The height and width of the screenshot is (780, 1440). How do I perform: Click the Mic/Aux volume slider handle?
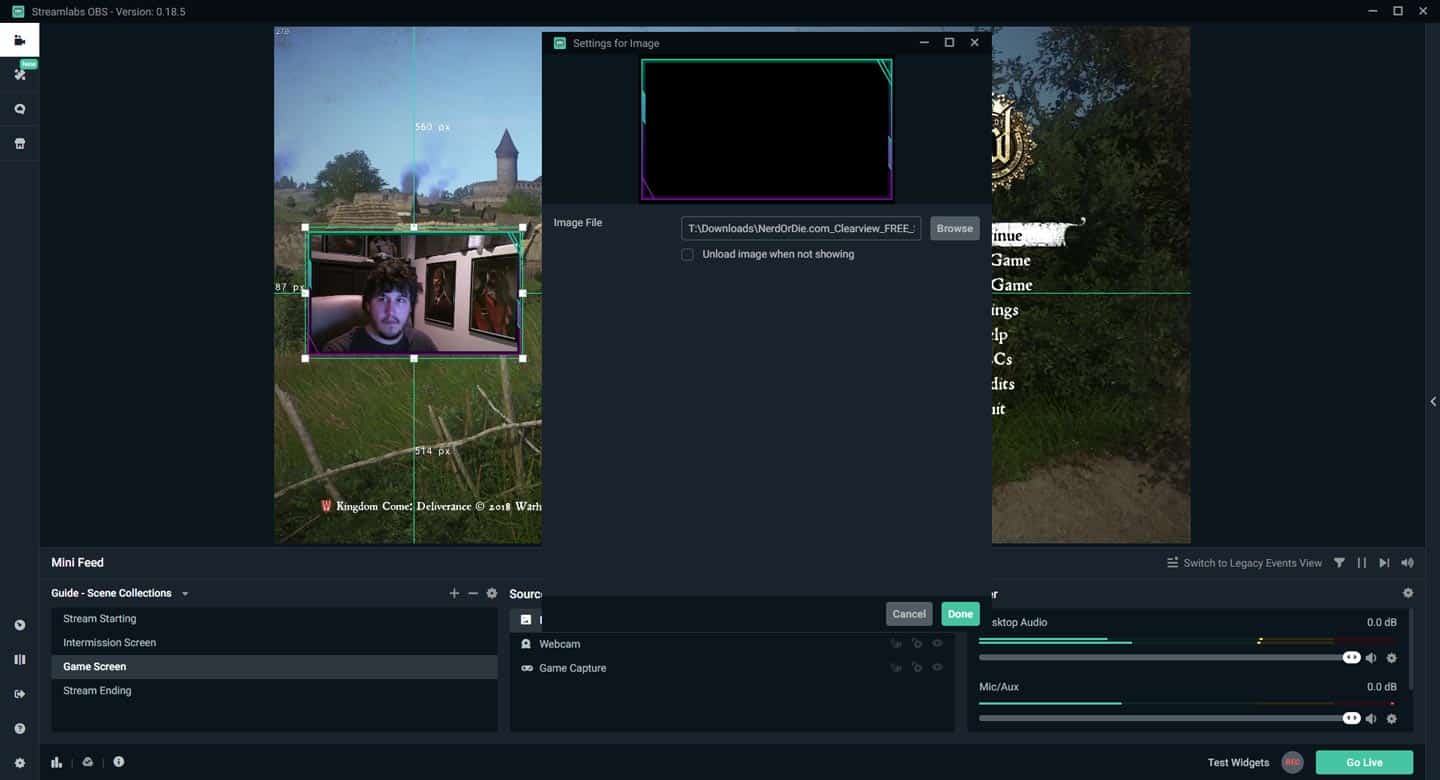pyautogui.click(x=1351, y=718)
